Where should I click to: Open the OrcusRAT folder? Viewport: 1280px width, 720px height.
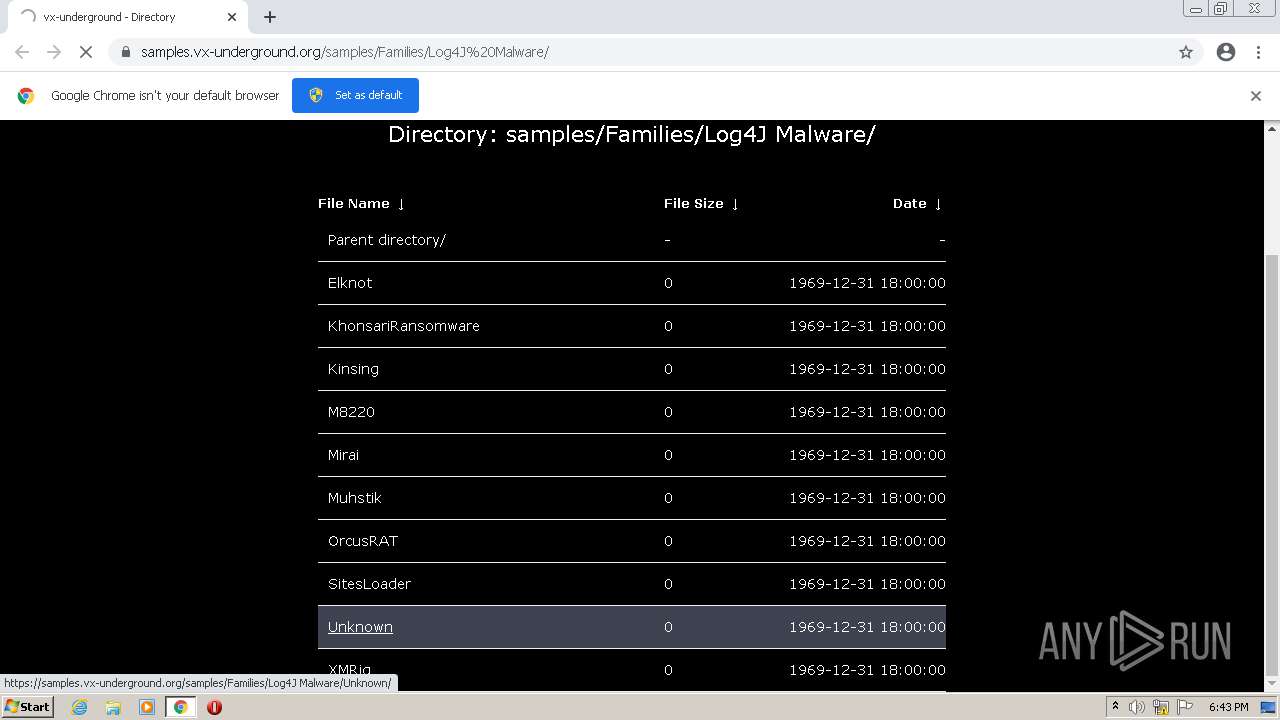[363, 541]
